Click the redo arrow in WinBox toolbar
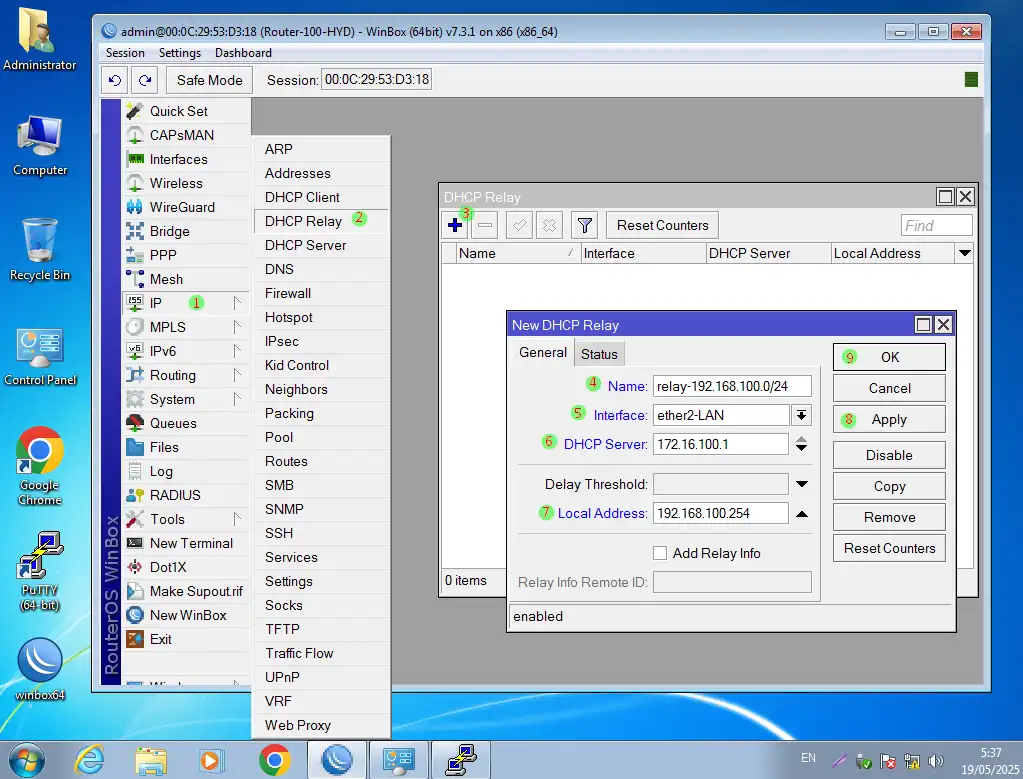Viewport: 1023px width, 779px height. click(x=146, y=80)
